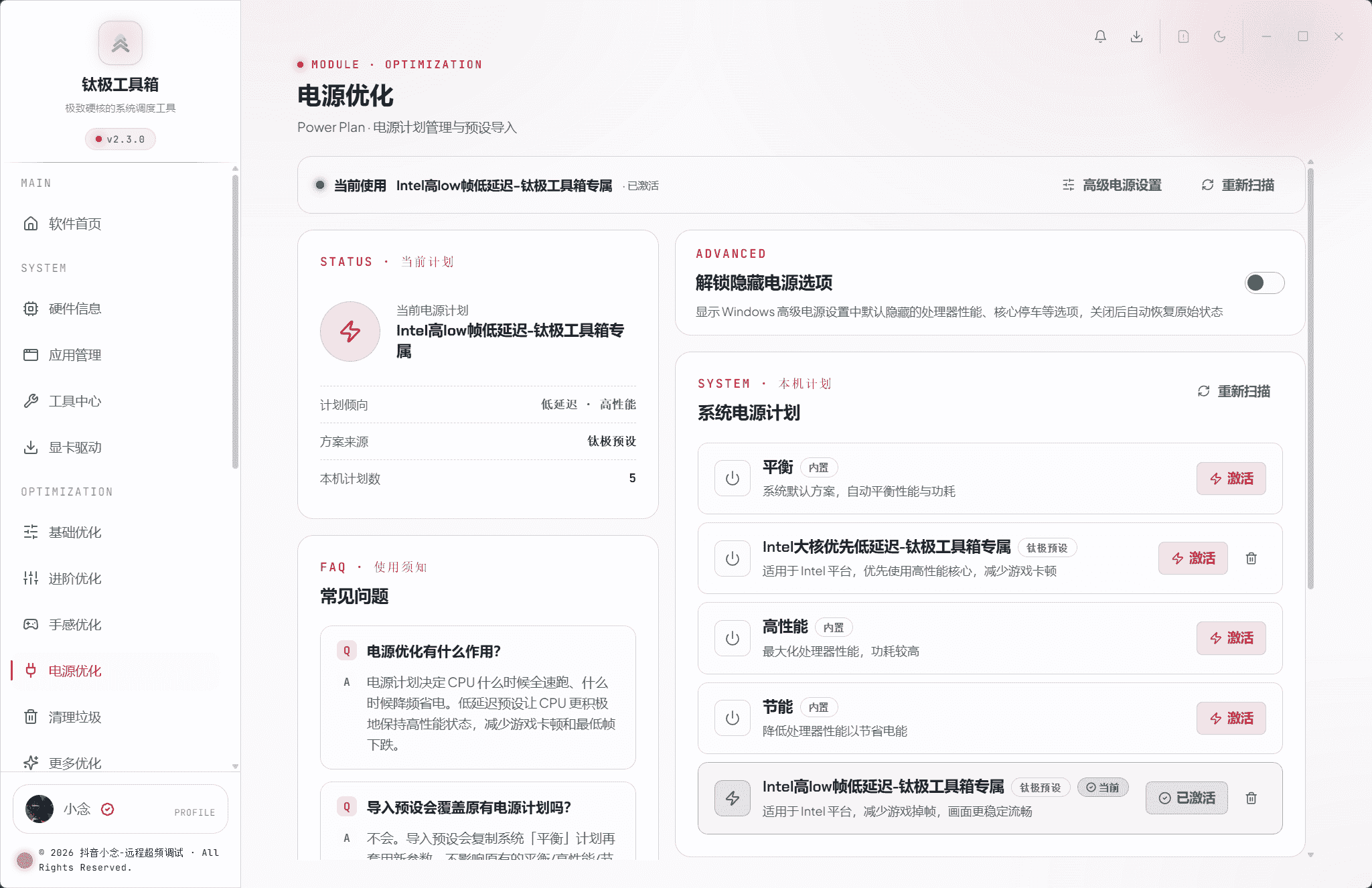1372x888 pixels.
Task: Open 工具中心 in sidebar
Action: point(121,401)
